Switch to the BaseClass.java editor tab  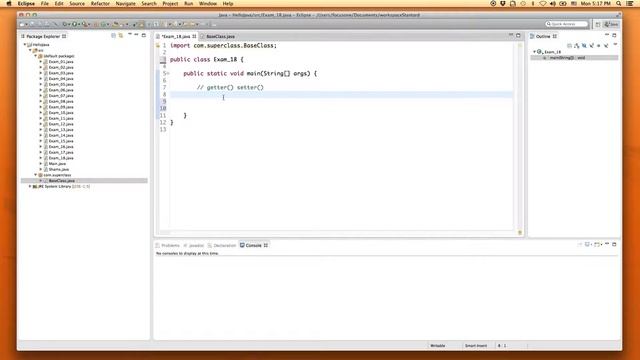tap(220, 36)
